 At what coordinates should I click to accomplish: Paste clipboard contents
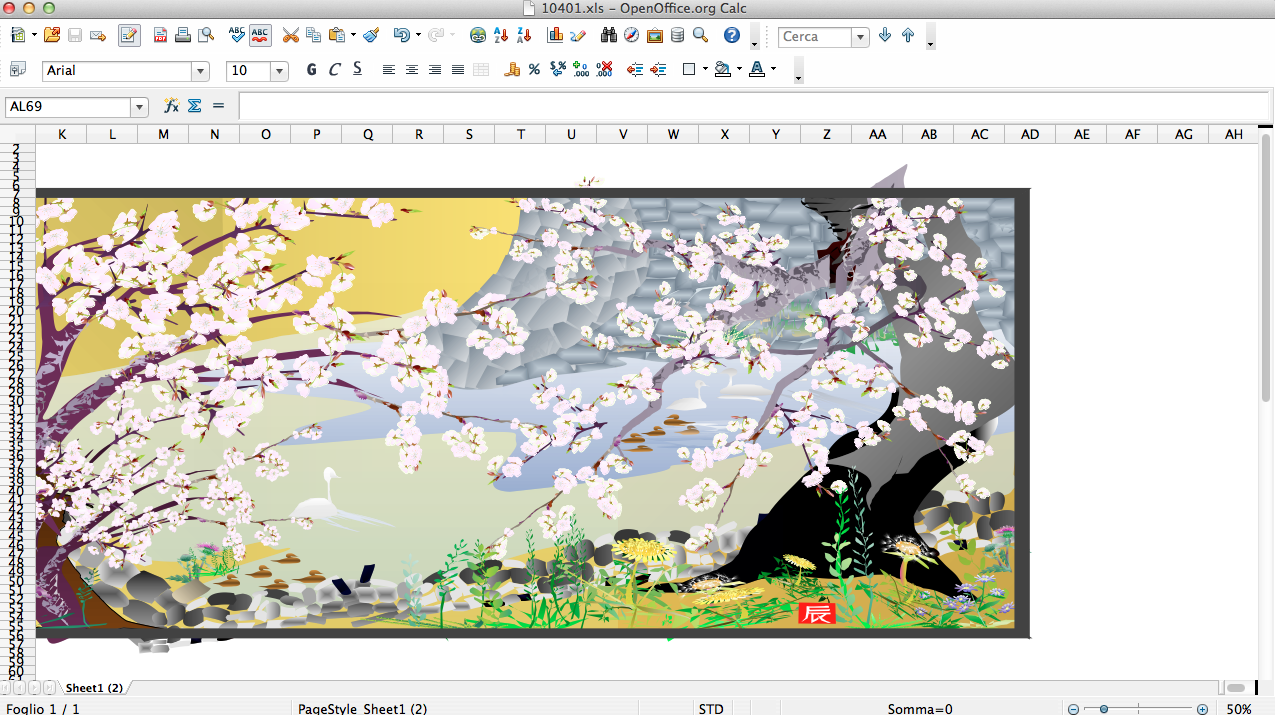336,36
